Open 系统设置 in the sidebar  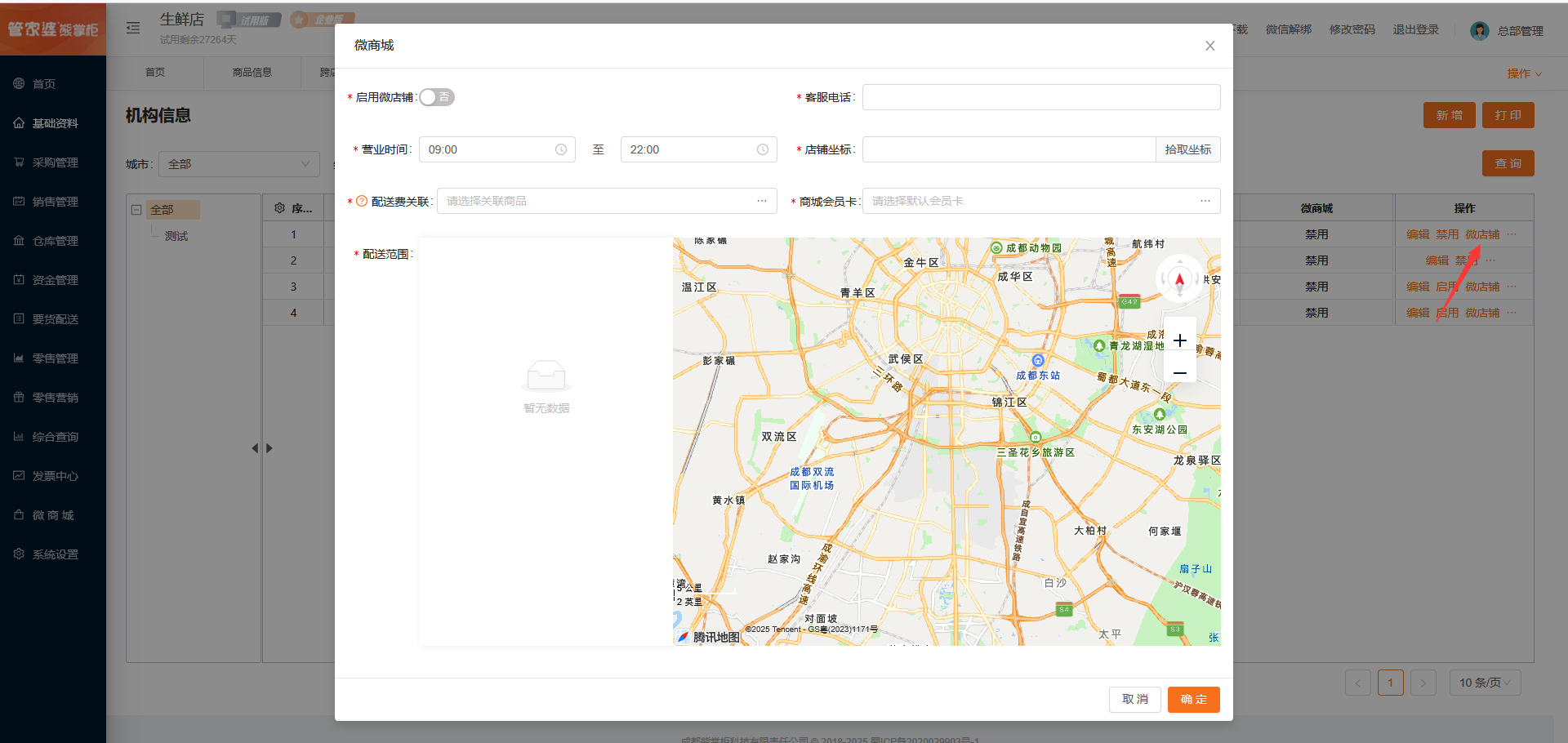[55, 554]
